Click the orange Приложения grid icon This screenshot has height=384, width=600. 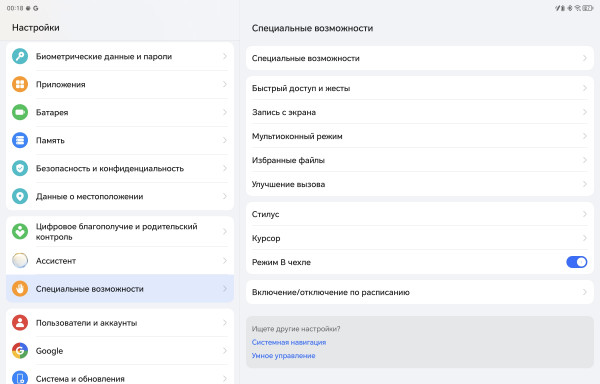click(x=20, y=84)
